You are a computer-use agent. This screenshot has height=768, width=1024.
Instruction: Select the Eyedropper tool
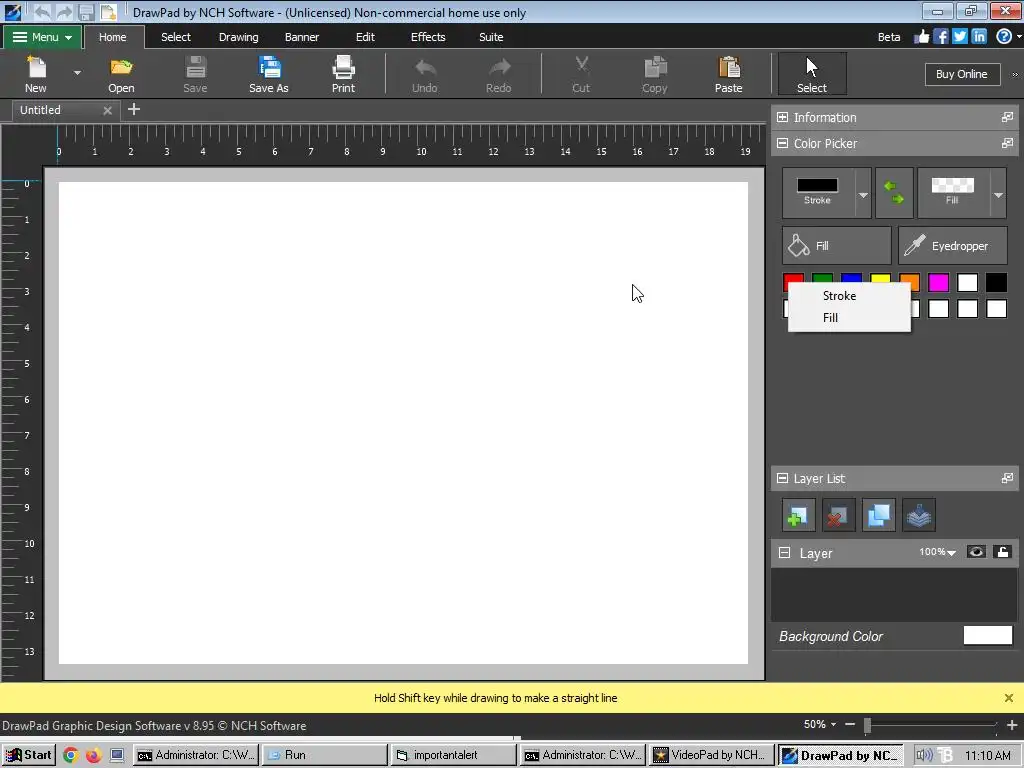[x=953, y=246]
